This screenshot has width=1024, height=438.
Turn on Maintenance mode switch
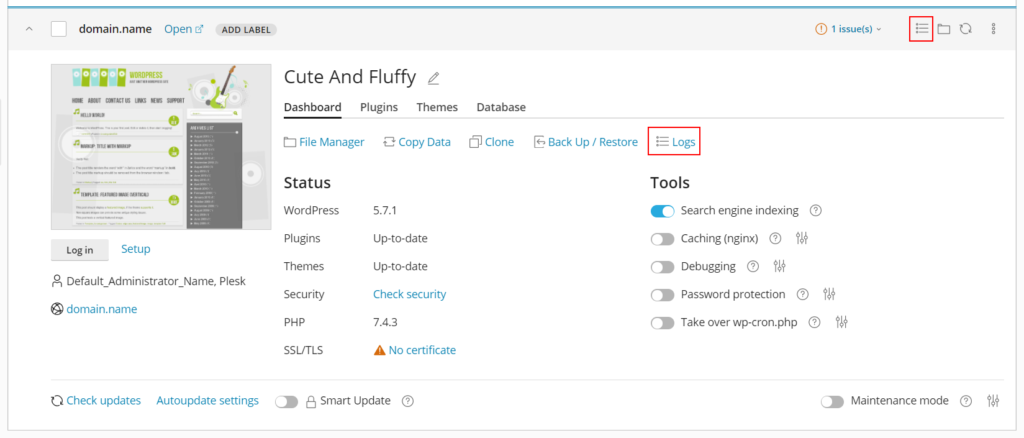coord(833,401)
